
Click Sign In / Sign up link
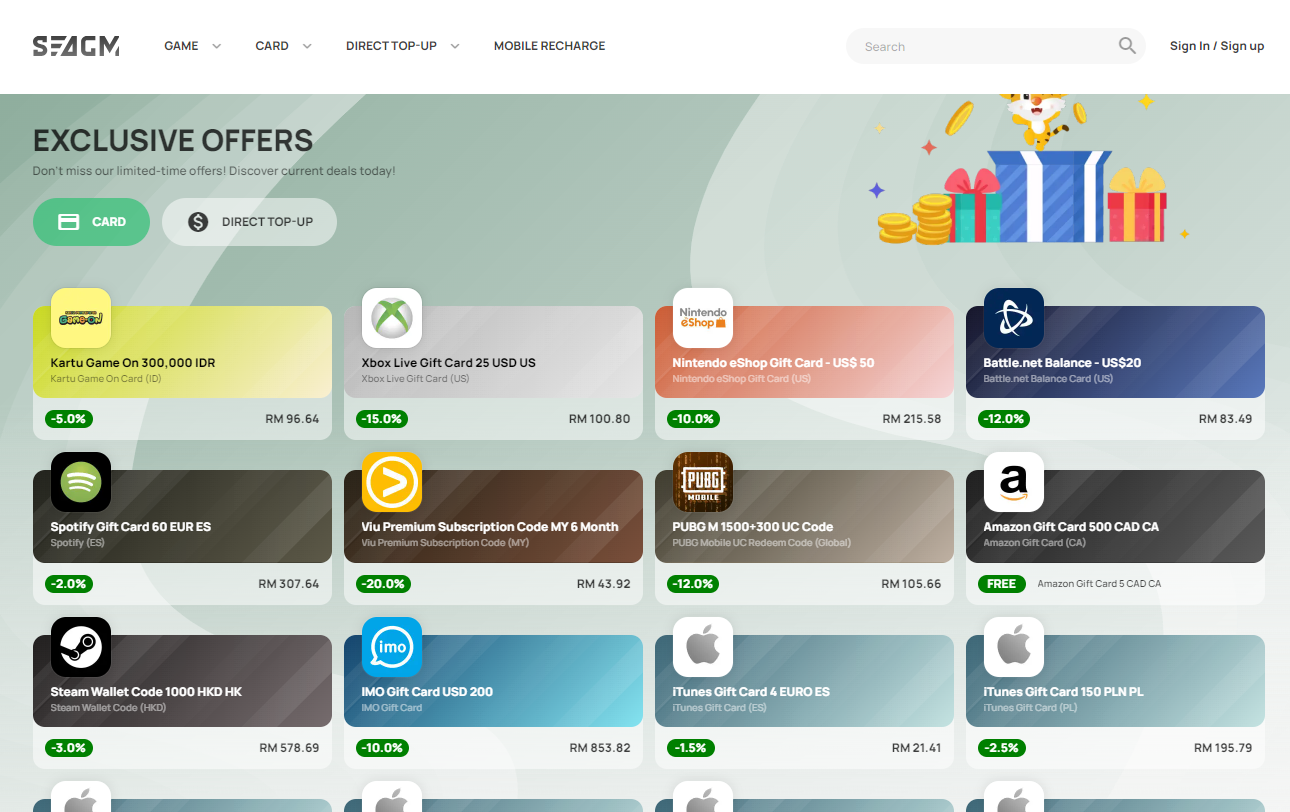pyautogui.click(x=1217, y=46)
